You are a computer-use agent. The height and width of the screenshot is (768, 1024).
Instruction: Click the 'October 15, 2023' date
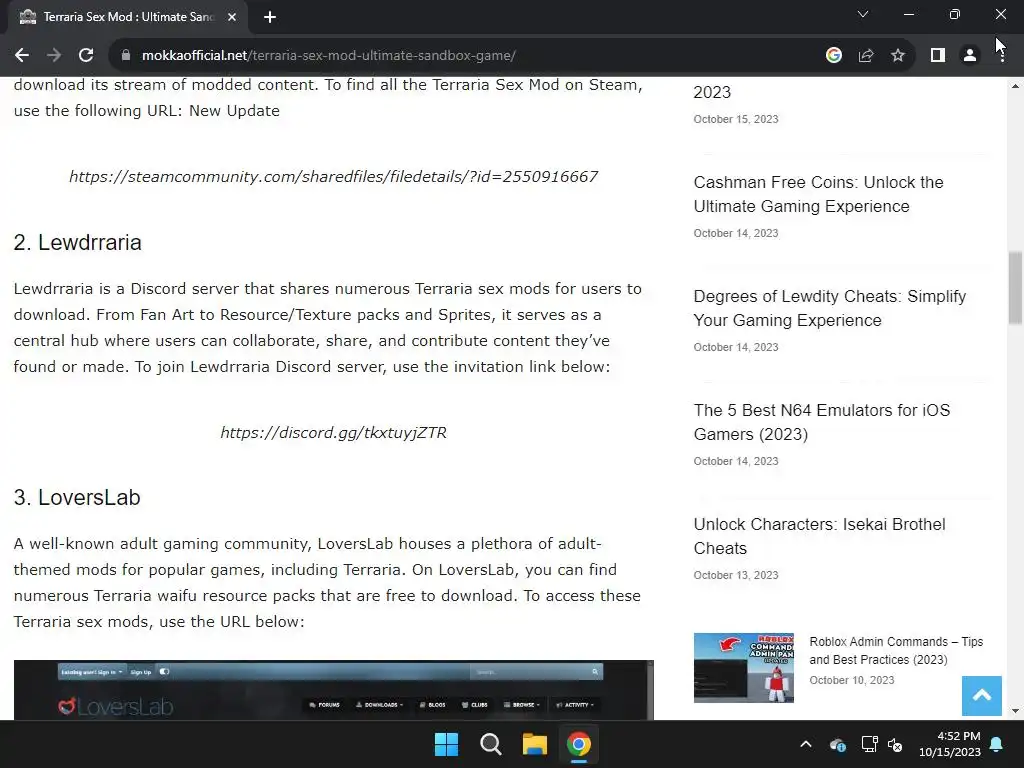tap(736, 119)
